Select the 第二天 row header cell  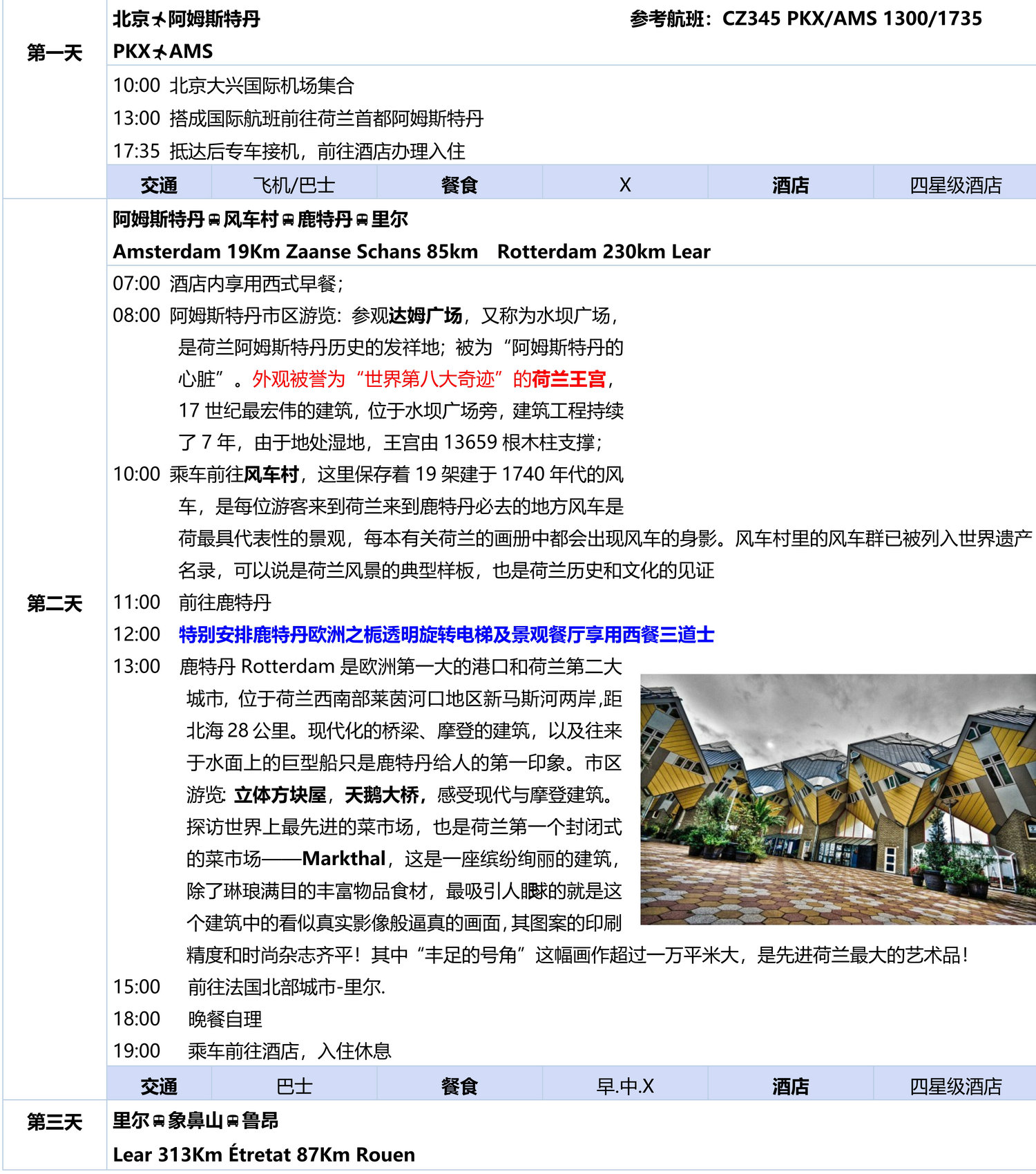pos(55,603)
